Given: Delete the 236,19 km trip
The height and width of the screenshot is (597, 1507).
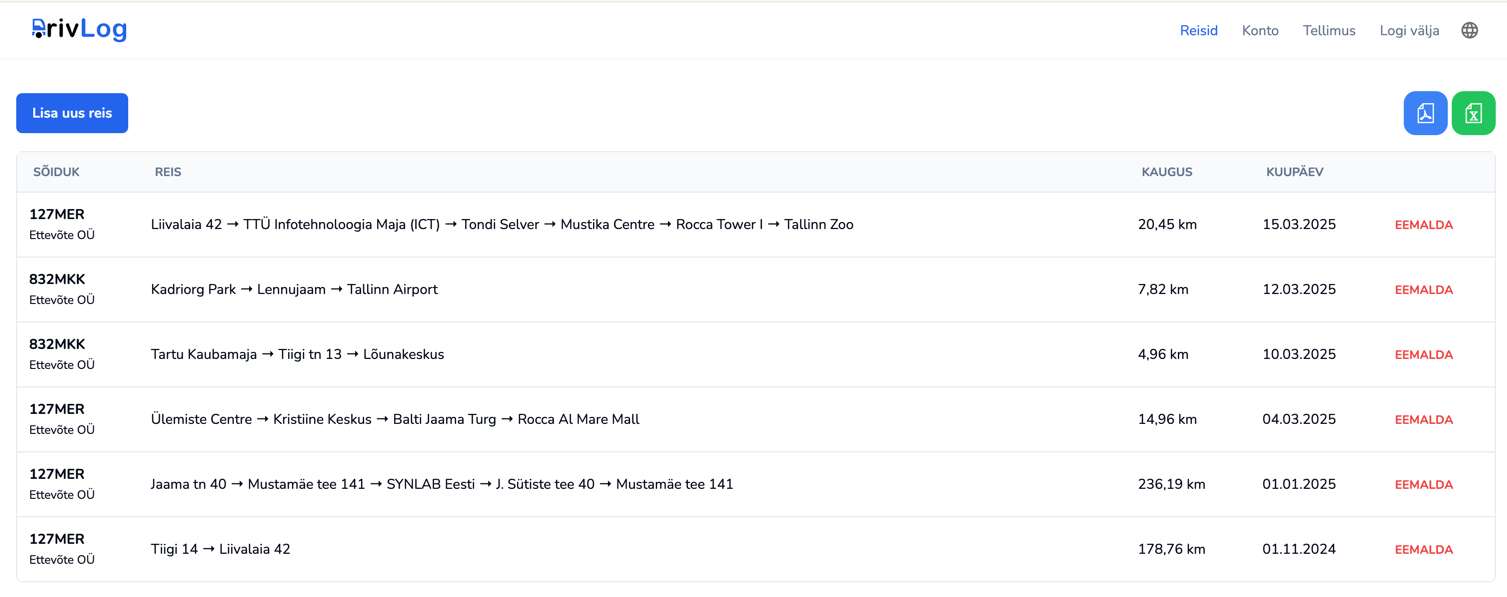Looking at the screenshot, I should tap(1423, 485).
